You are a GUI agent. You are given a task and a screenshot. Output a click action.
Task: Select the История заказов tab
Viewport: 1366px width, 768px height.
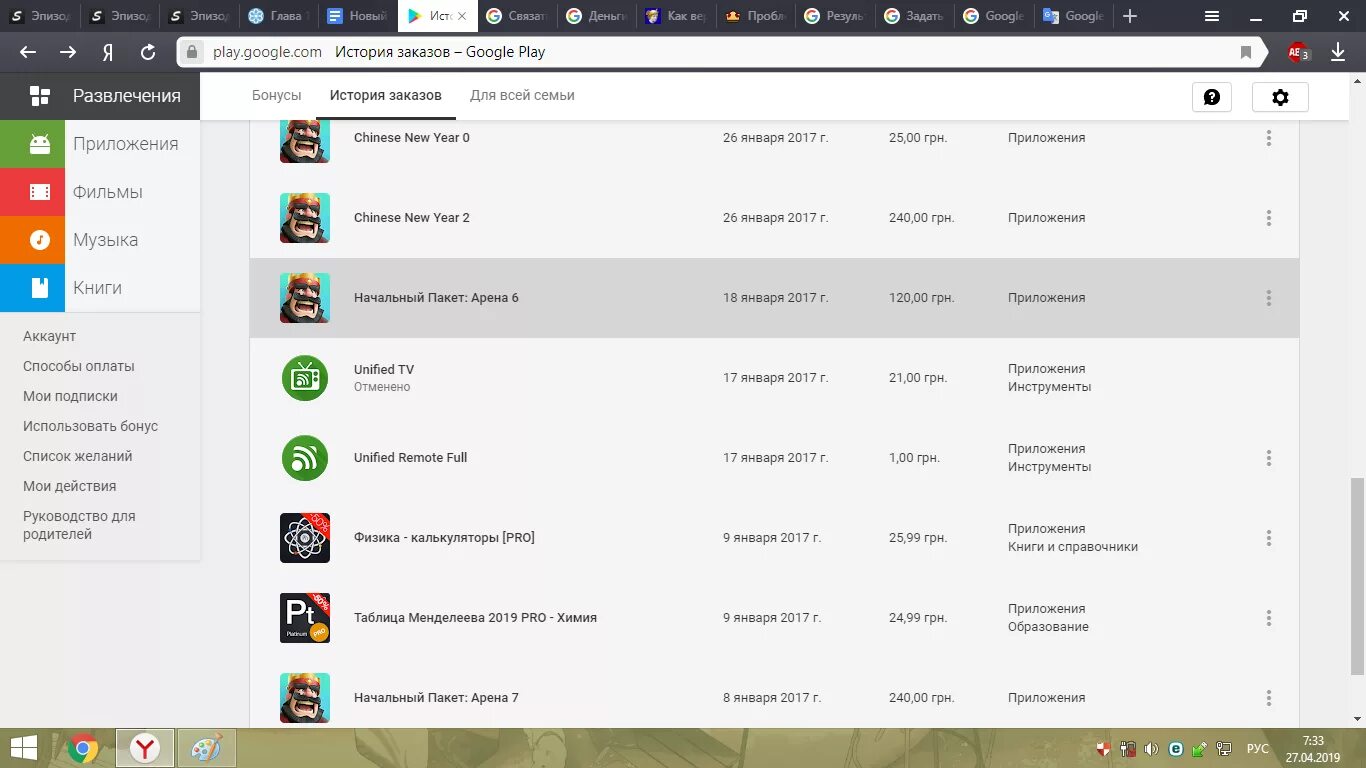[385, 96]
